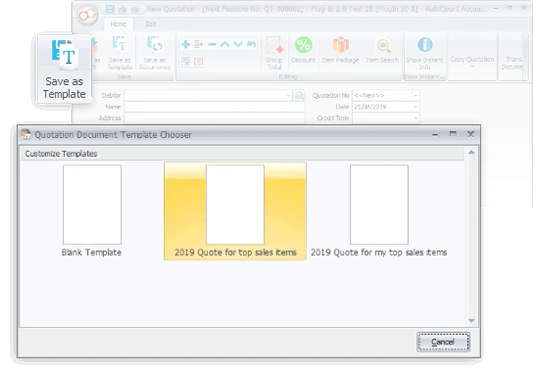The image size is (544, 383).
Task: Click the undo arrow in the Editing group
Action: pyautogui.click(x=251, y=44)
